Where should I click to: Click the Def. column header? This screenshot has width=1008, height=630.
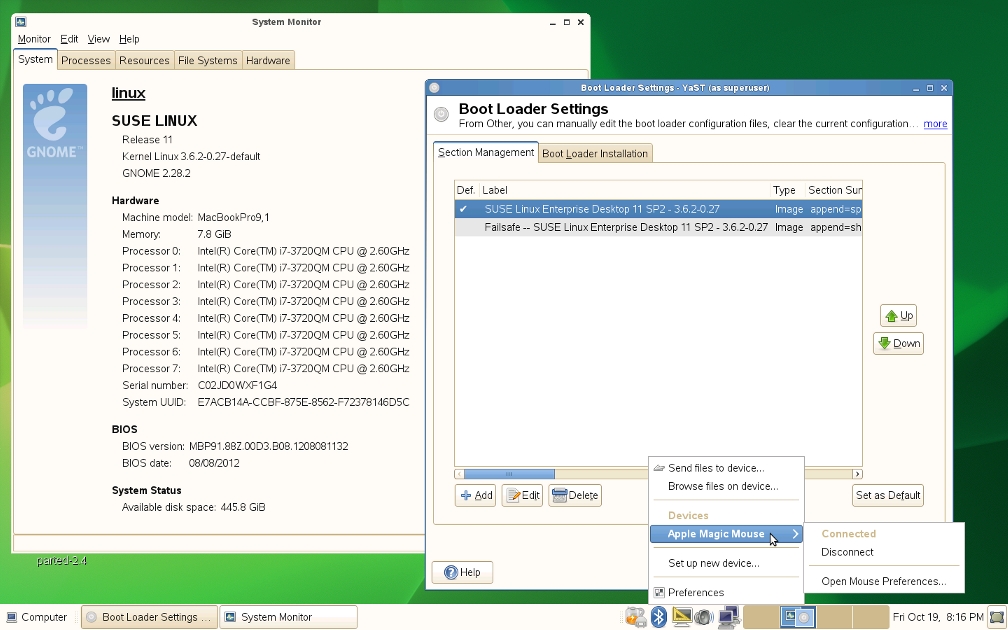pos(466,190)
